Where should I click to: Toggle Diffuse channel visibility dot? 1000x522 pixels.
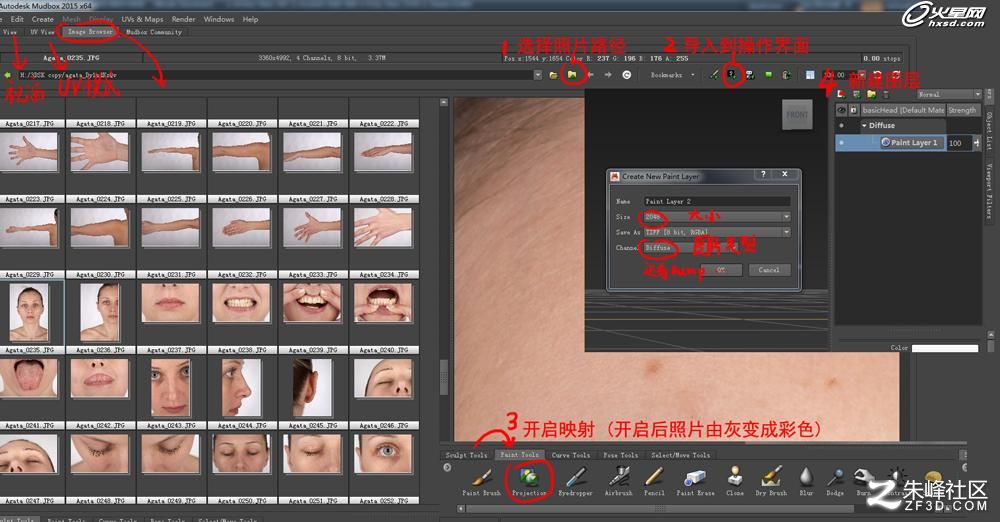tap(841, 126)
